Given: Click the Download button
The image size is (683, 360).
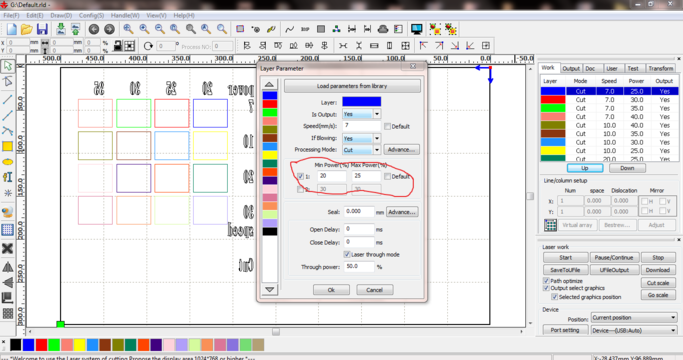Looking at the screenshot, I should 657,270.
